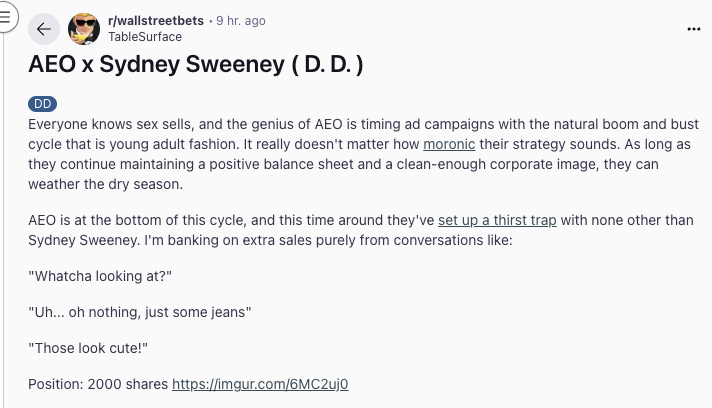Click the wallstreetbets subreddit avatar
Viewport: 712px width, 408px height.
(x=84, y=29)
